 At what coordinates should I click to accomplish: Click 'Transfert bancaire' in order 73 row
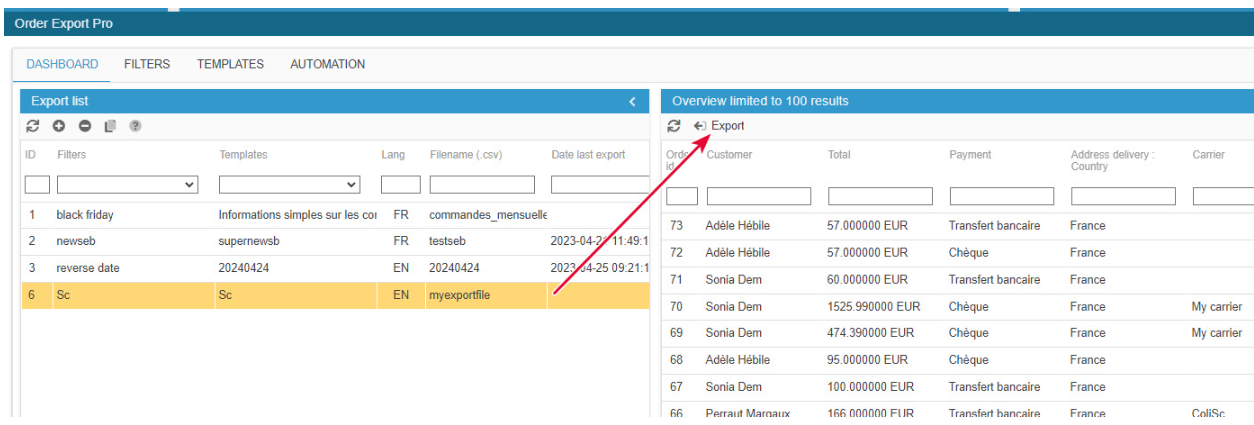point(994,226)
